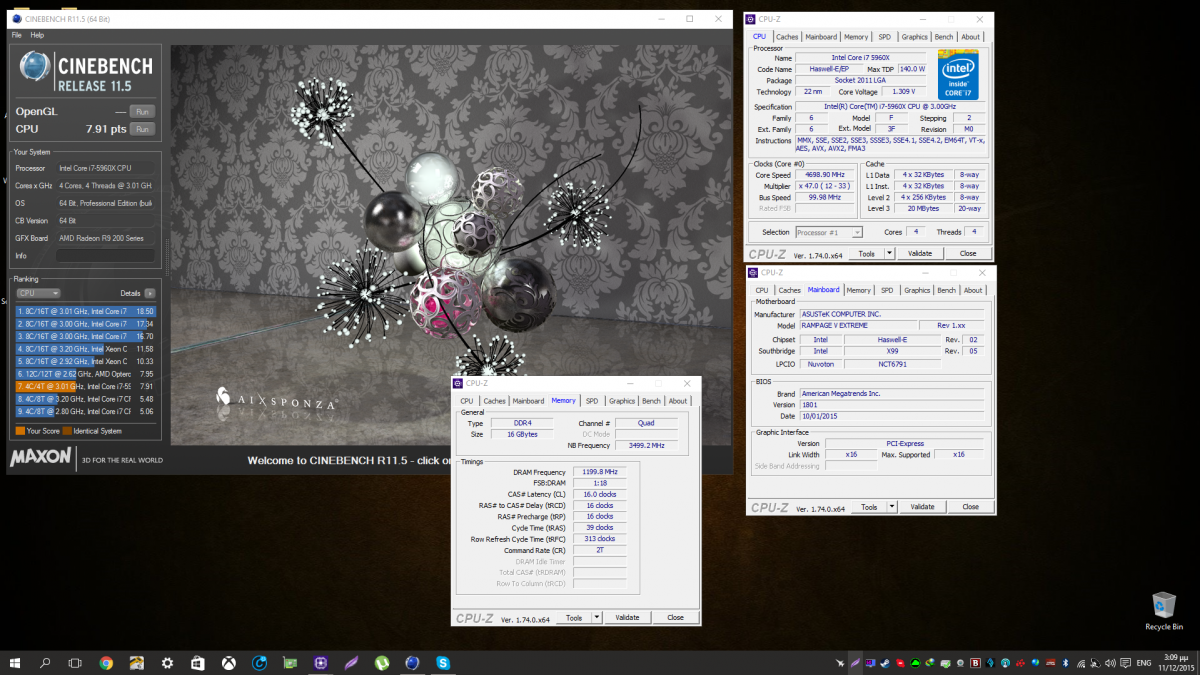Run the OpenGL benchmark
The width and height of the screenshot is (1200, 675).
pyautogui.click(x=143, y=111)
